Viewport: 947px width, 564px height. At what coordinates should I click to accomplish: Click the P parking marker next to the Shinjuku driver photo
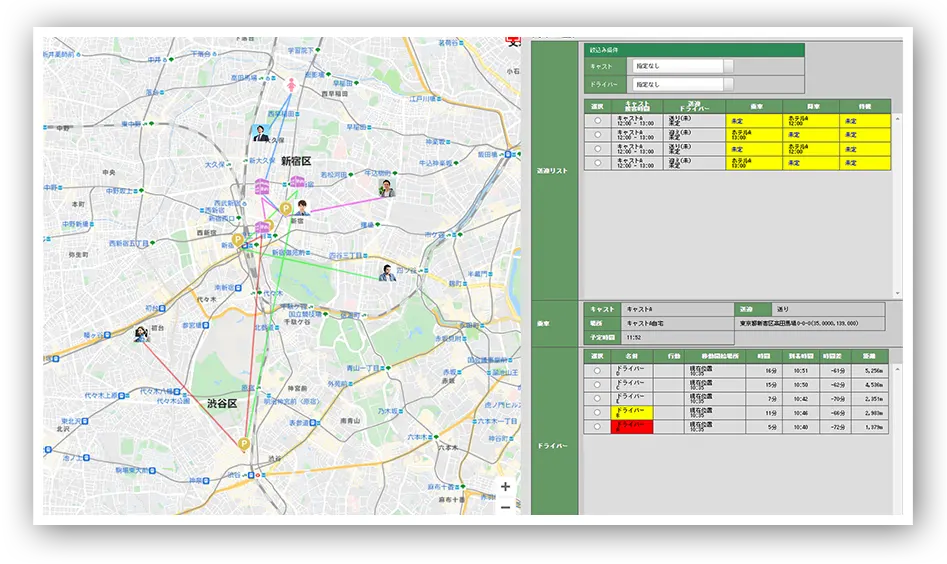tap(286, 209)
